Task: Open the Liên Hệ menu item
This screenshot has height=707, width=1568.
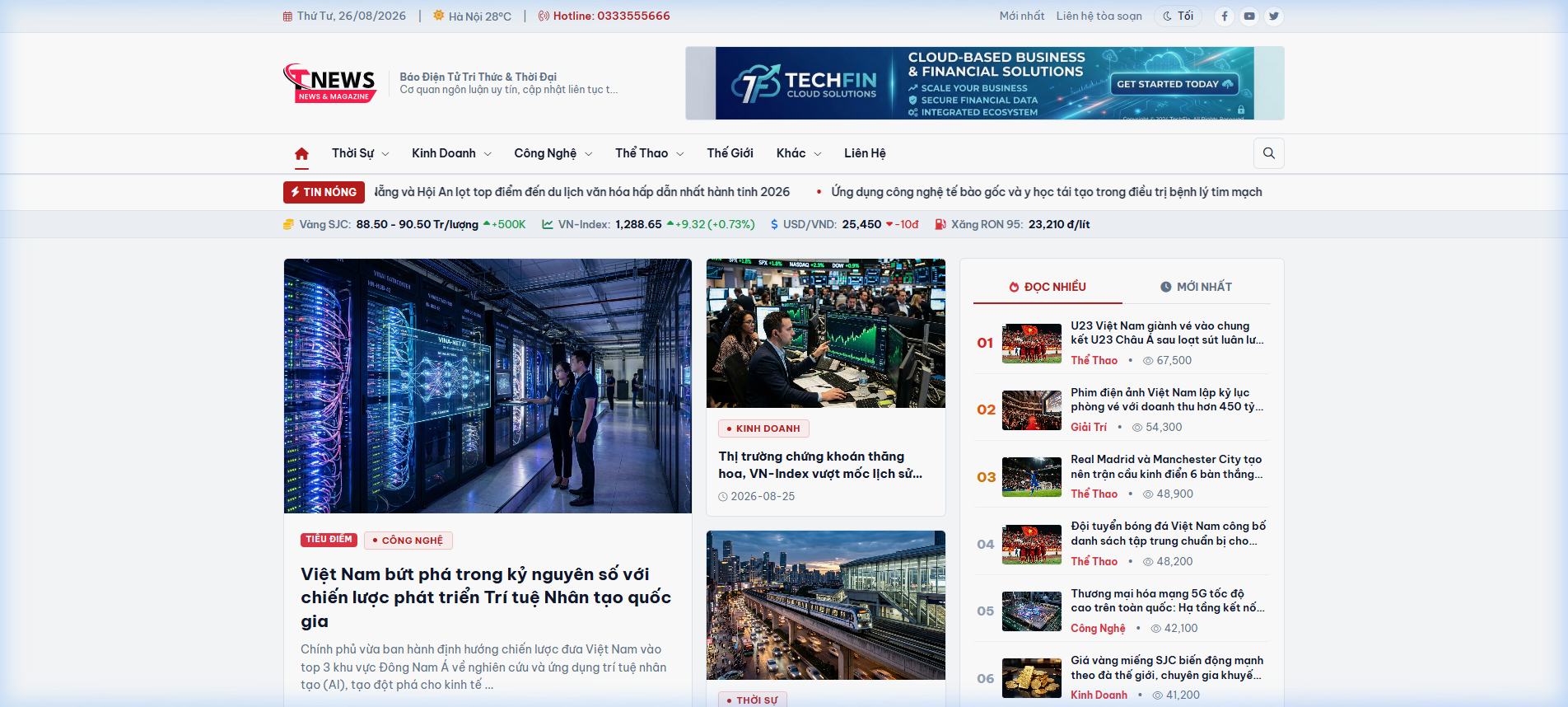Action: click(865, 153)
